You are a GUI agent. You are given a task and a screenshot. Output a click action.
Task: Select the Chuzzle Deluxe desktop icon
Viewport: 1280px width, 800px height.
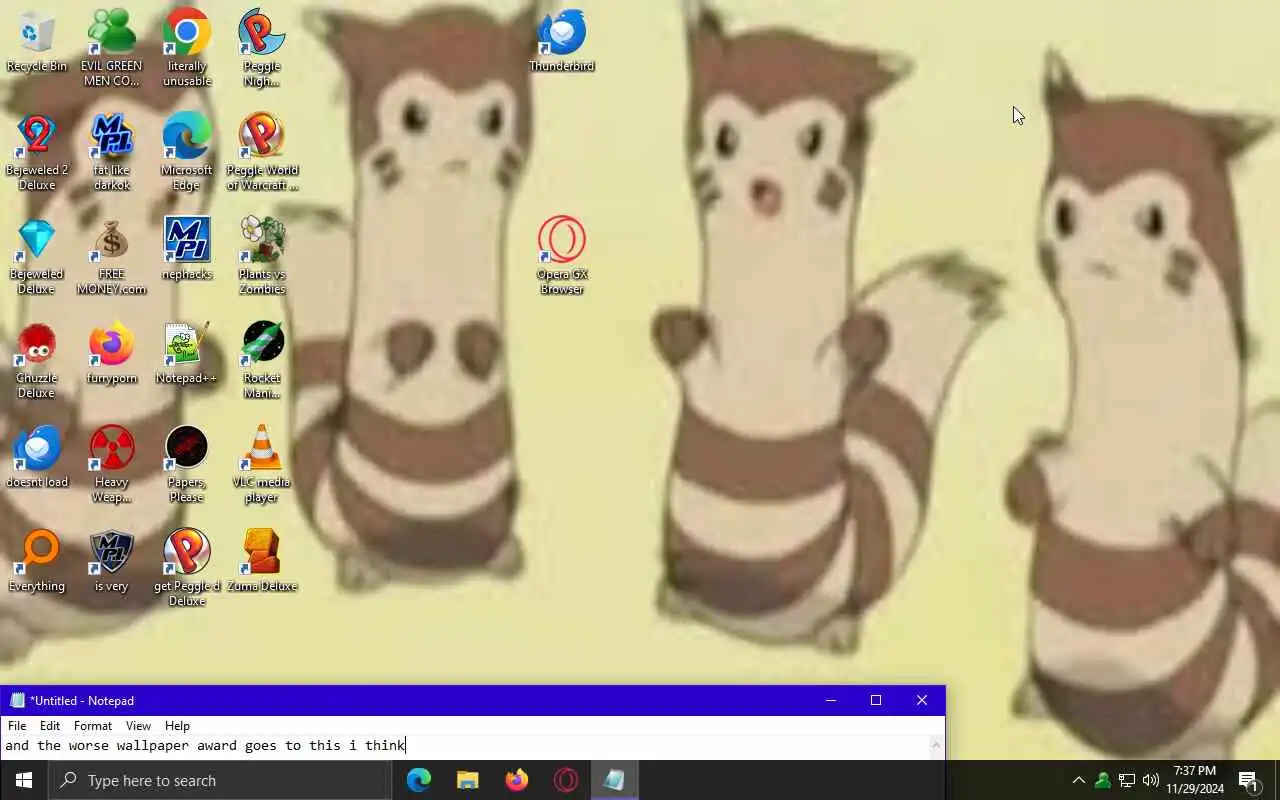coord(37,360)
